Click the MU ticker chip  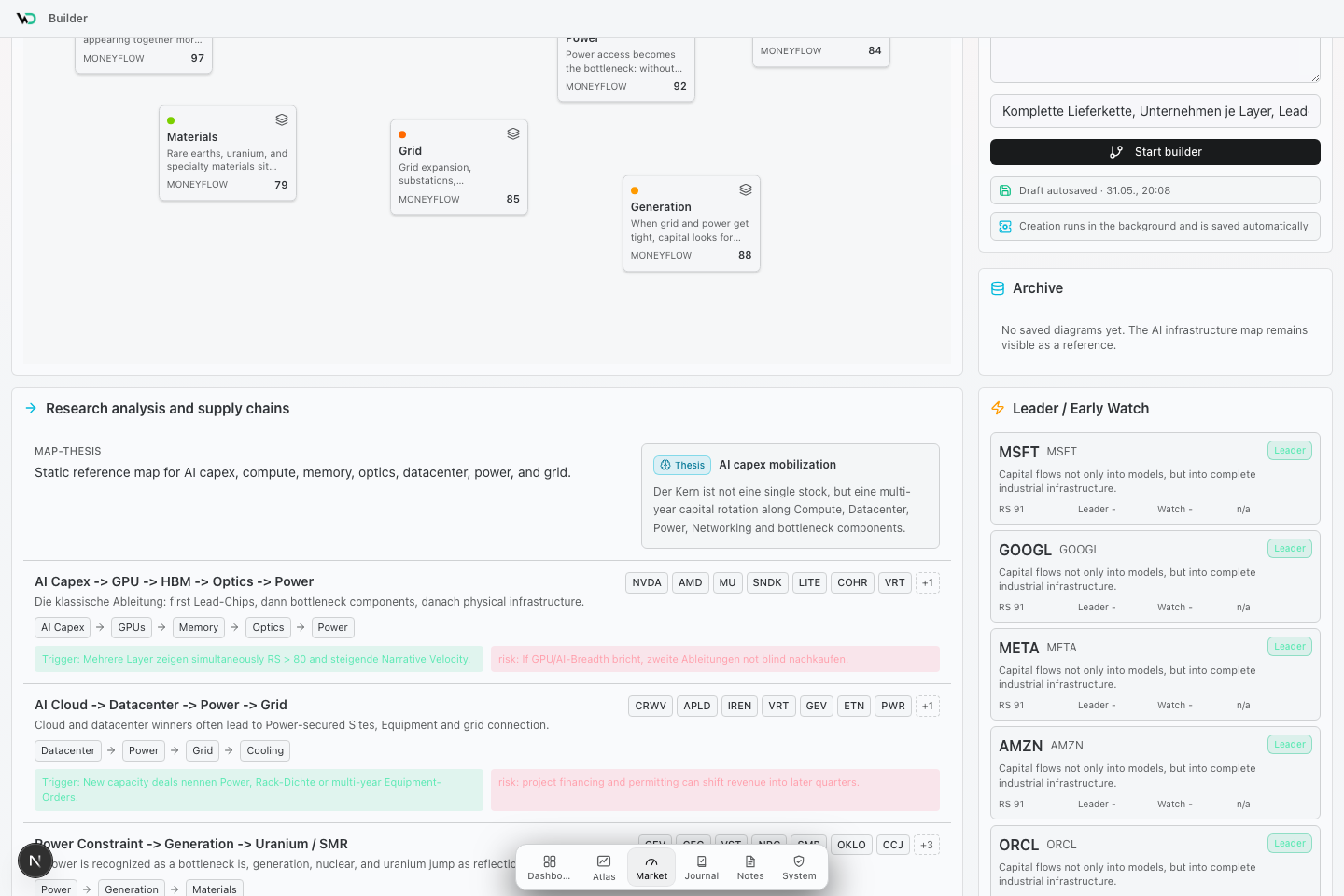point(728,582)
